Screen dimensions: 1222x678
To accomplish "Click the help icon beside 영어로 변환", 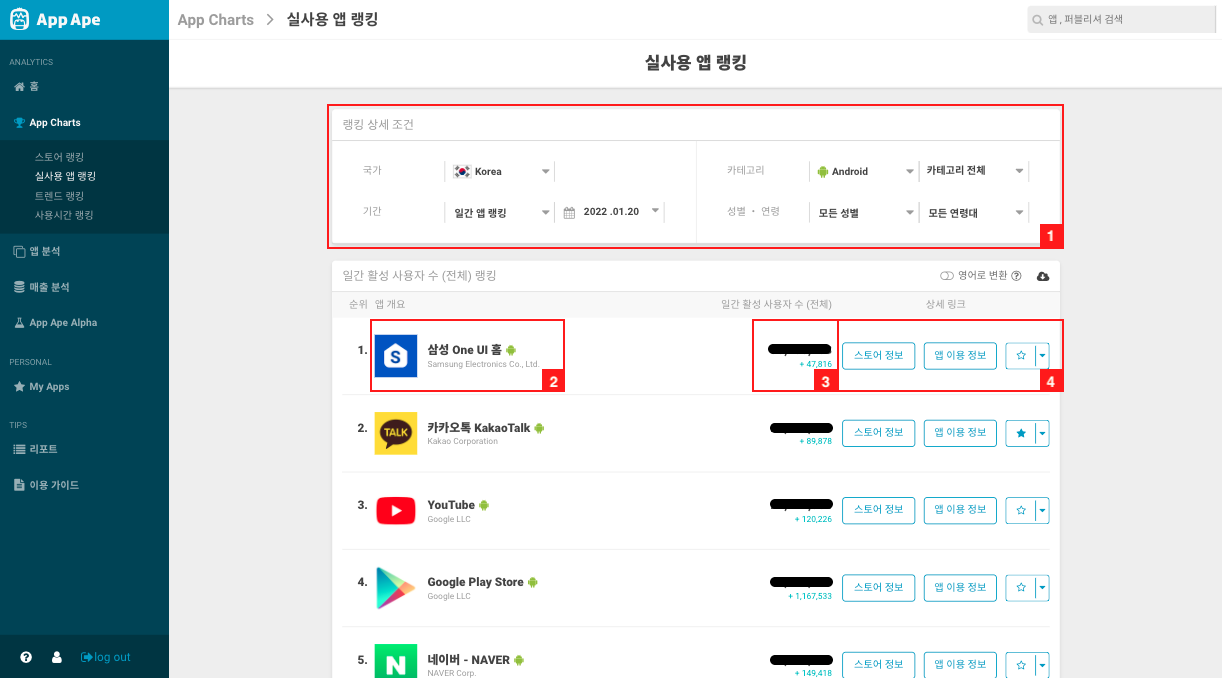I will (x=1016, y=276).
